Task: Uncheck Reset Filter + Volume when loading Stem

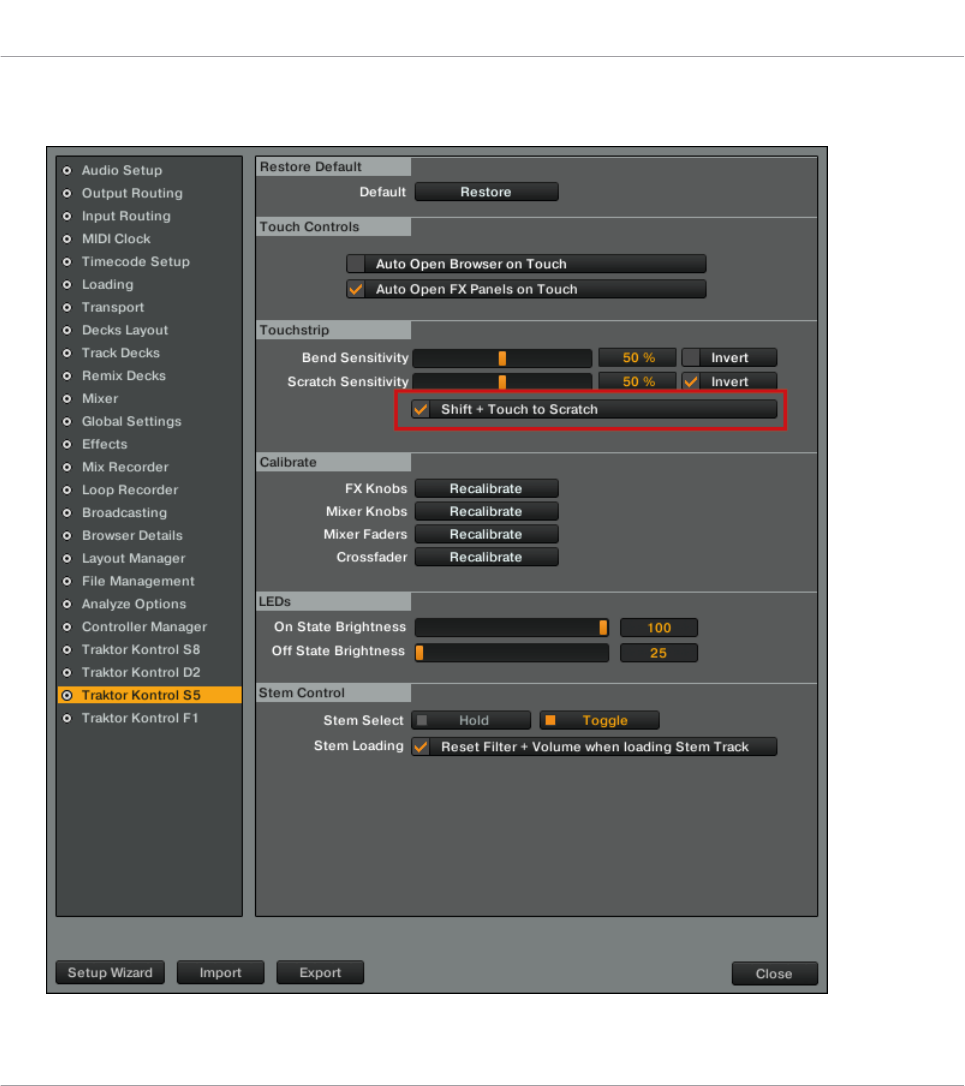Action: click(x=421, y=747)
